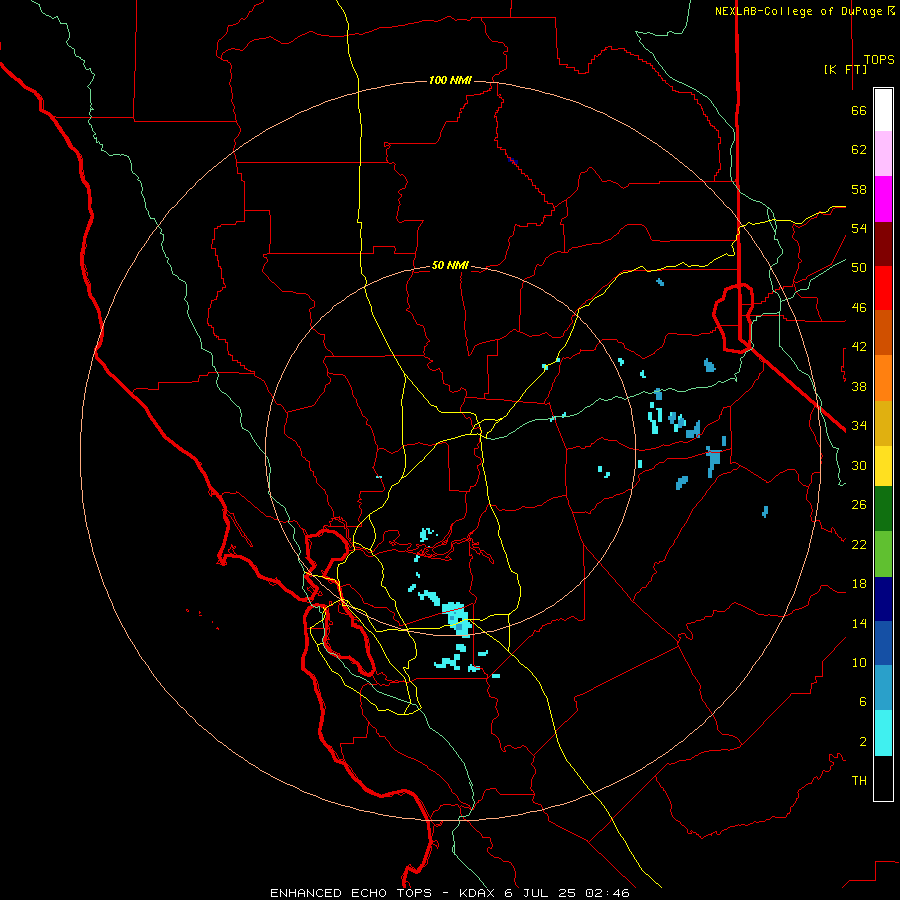Click the legend value 30
This screenshot has width=900, height=900.
tap(859, 465)
